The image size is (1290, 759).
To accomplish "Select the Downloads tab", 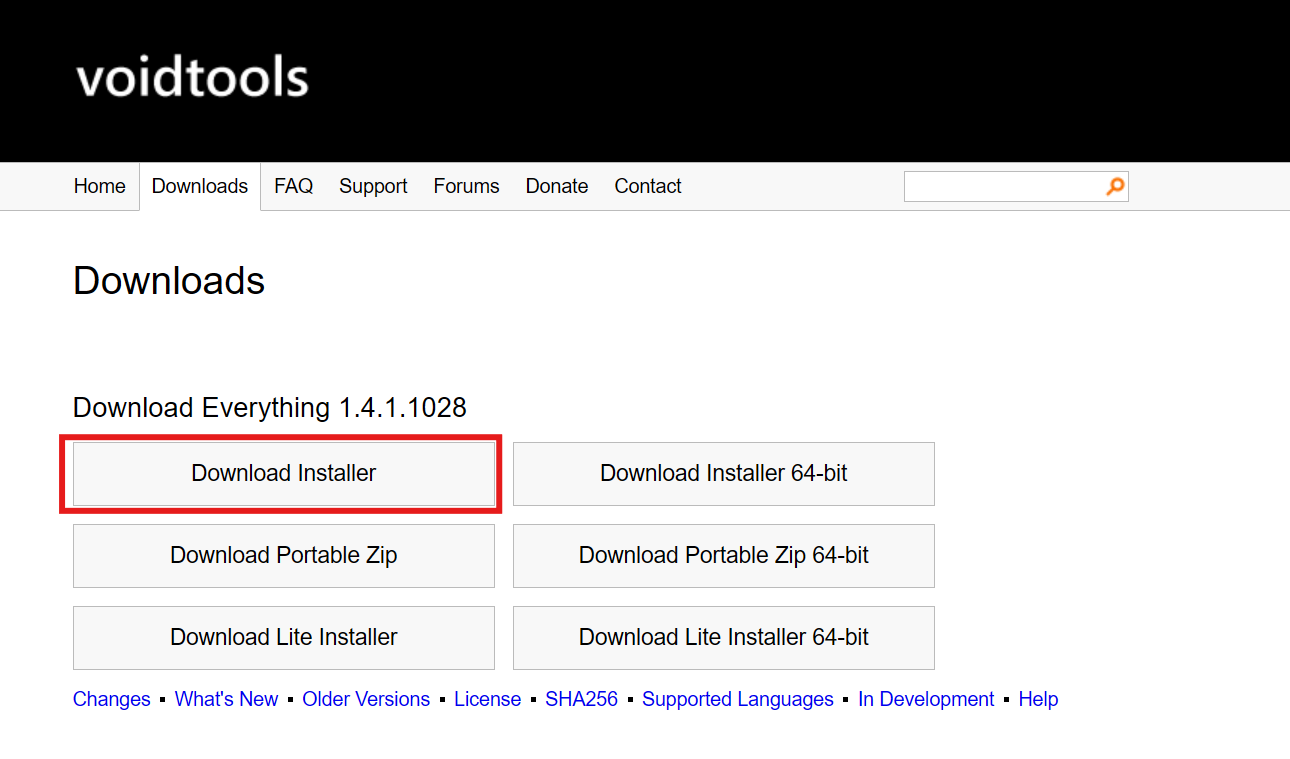I will (x=200, y=186).
